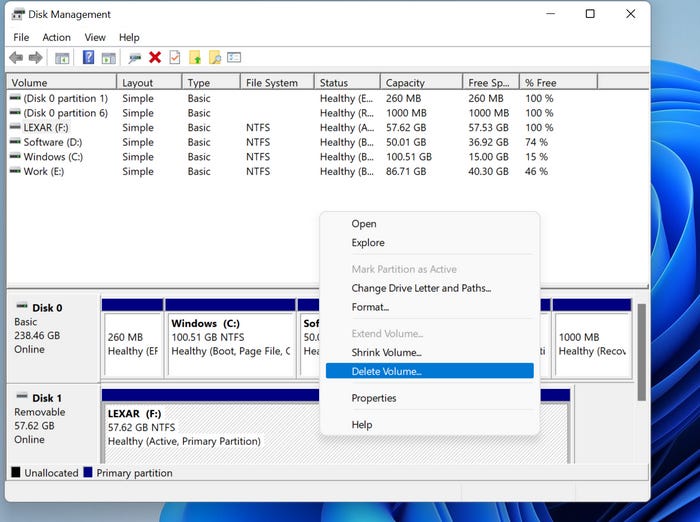The image size is (700, 522).
Task: Select the 260 MB Healthy (EF partition block
Action: (x=133, y=338)
